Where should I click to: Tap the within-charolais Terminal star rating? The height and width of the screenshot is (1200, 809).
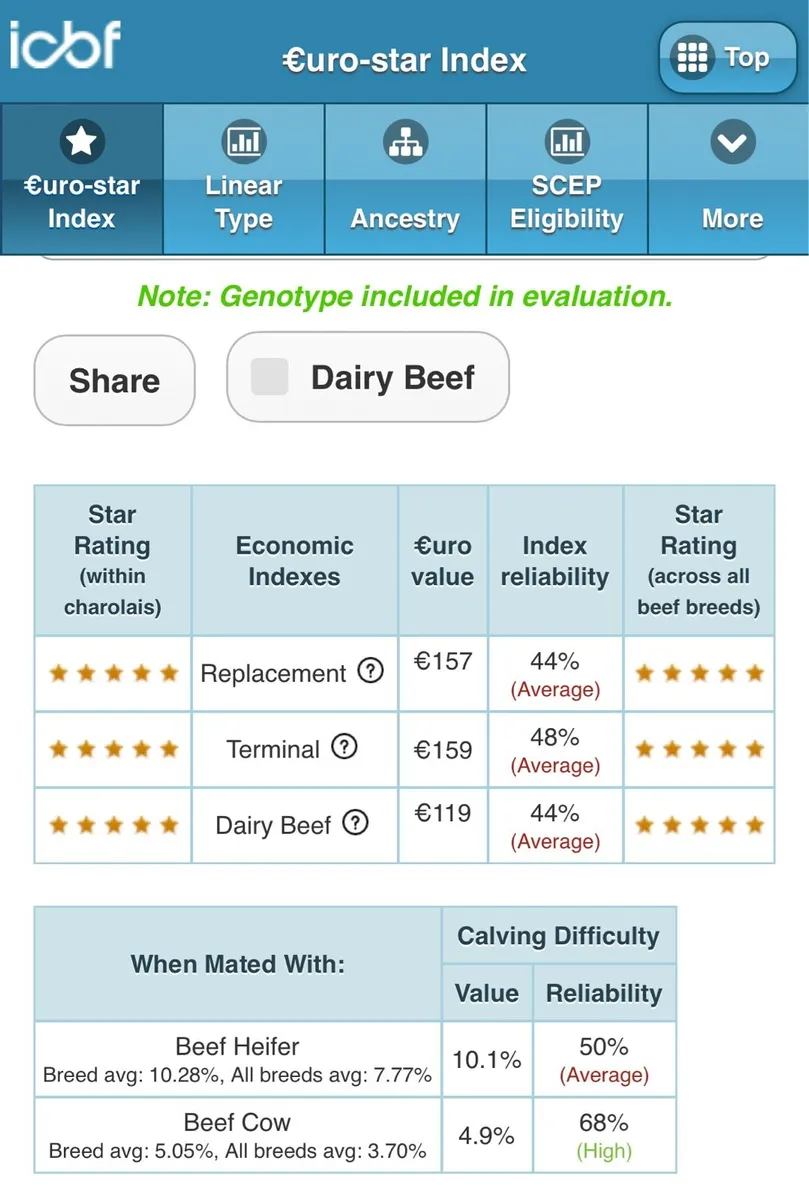113,749
